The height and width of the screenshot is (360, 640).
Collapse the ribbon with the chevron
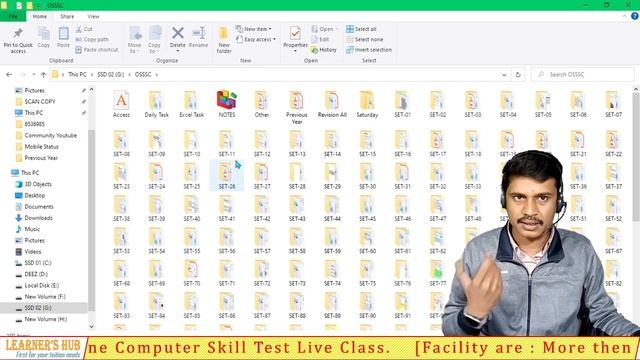tap(624, 16)
